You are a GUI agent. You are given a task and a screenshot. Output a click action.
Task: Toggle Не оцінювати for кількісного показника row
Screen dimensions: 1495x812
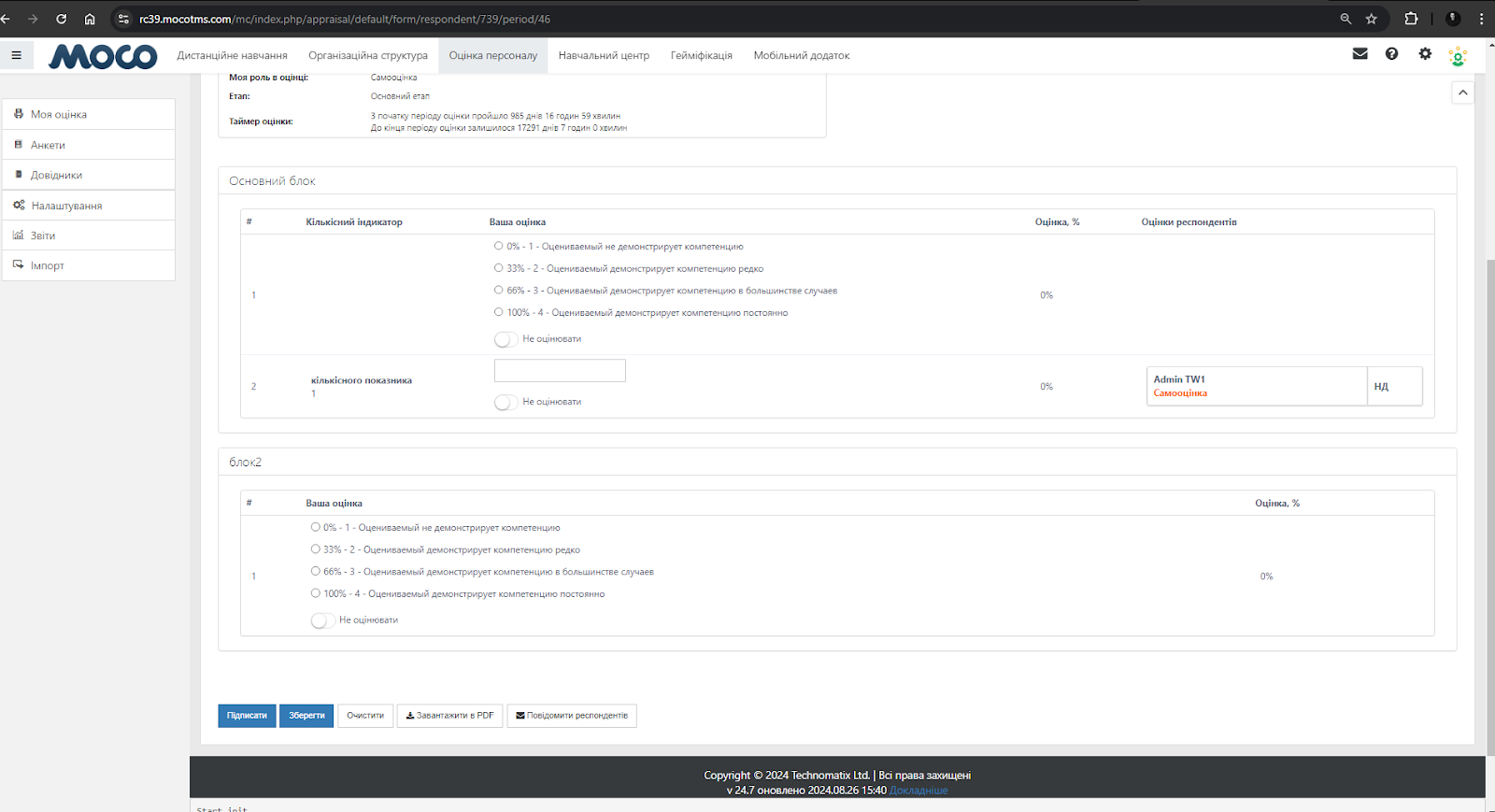coord(505,402)
